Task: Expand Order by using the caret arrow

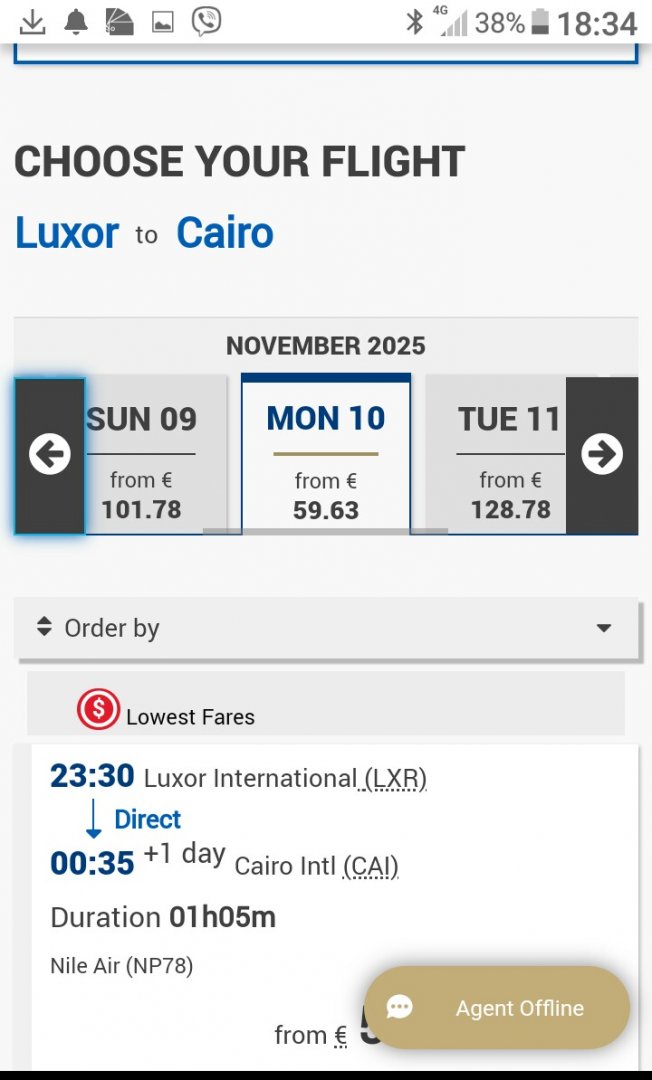Action: 603,628
